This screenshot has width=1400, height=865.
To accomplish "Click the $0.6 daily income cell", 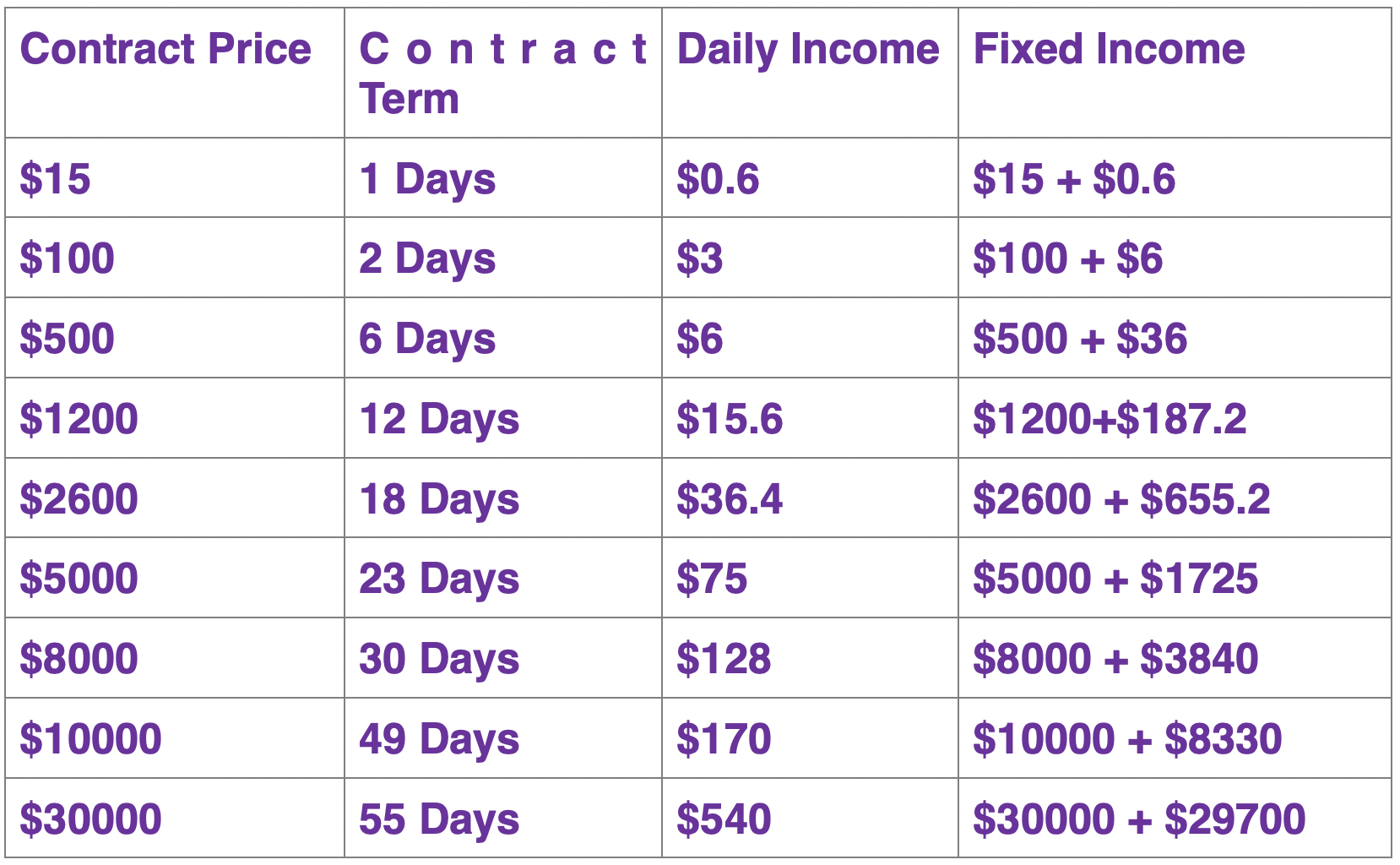I will (718, 179).
